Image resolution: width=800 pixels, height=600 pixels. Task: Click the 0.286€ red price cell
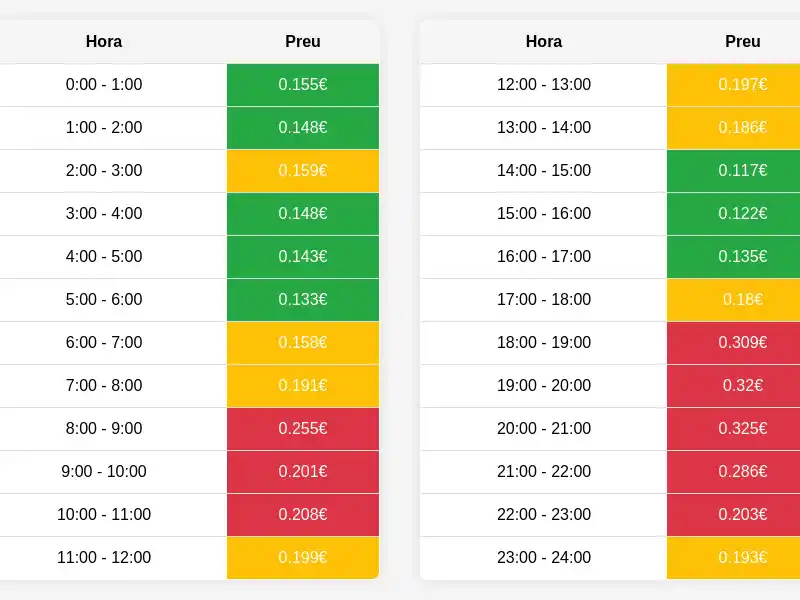743,472
